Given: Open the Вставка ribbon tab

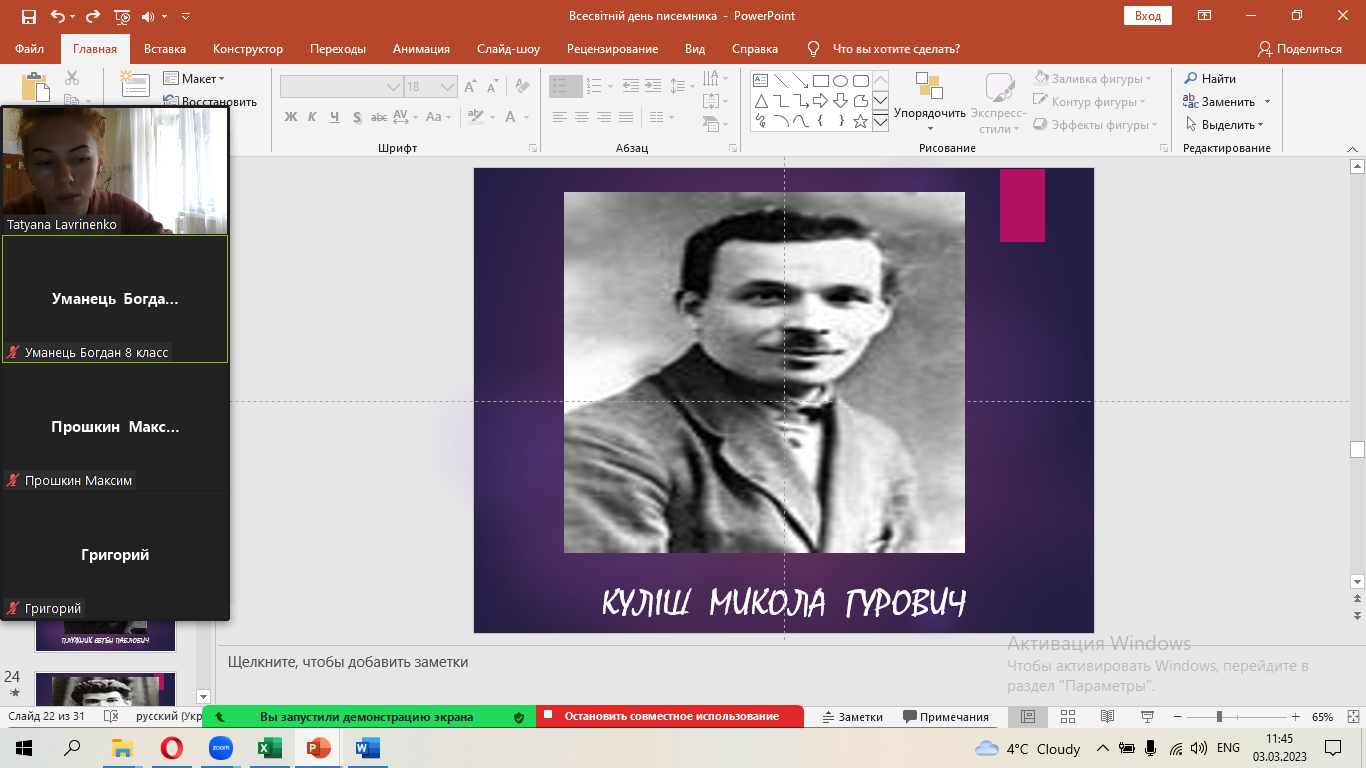Looking at the screenshot, I should [165, 49].
